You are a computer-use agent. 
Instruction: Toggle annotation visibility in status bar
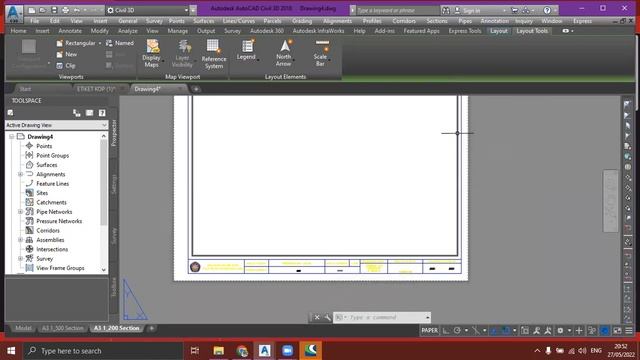(536, 331)
